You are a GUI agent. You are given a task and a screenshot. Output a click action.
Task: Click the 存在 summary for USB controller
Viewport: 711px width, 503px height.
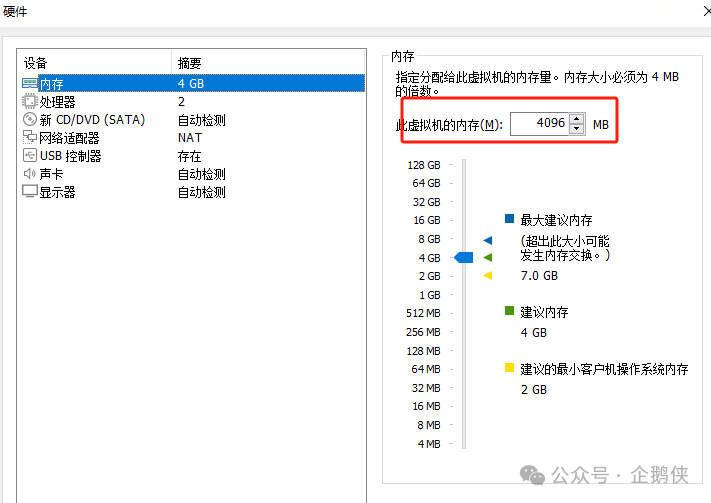pyautogui.click(x=189, y=156)
